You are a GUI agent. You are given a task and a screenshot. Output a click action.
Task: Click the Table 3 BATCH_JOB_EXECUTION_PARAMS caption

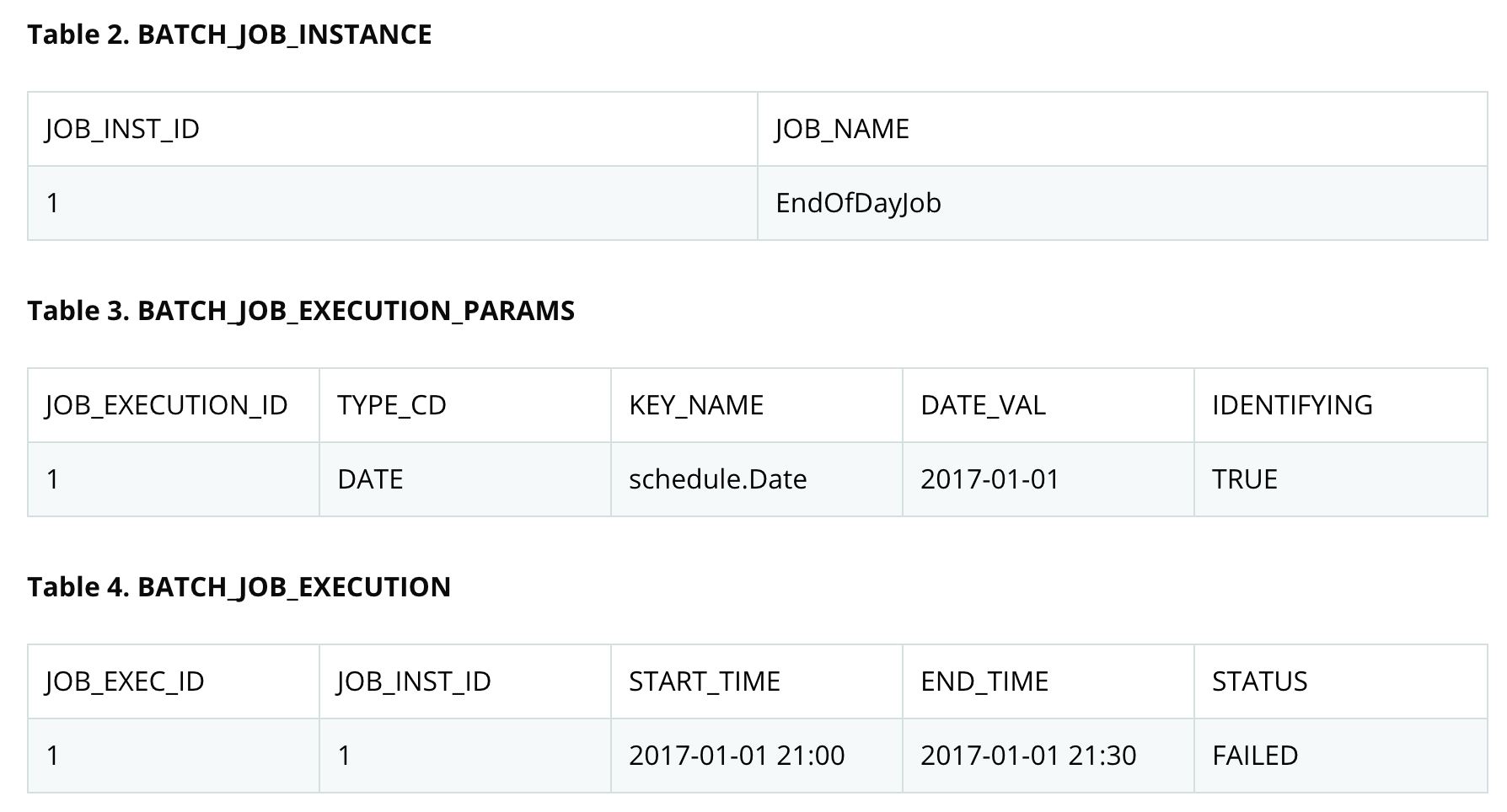coord(301,311)
